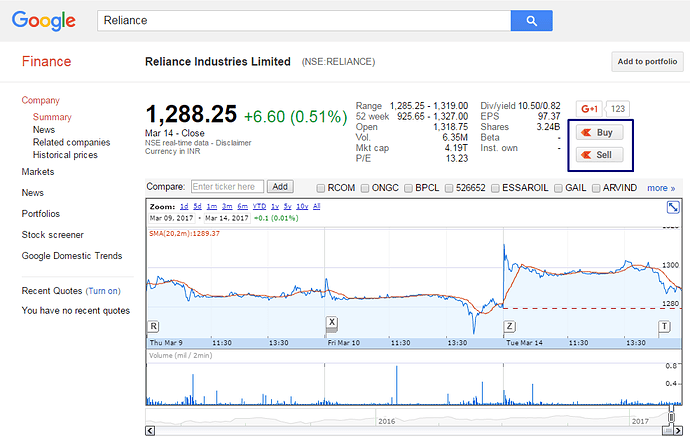Set chart zoom to 1d

pyautogui.click(x=184, y=206)
